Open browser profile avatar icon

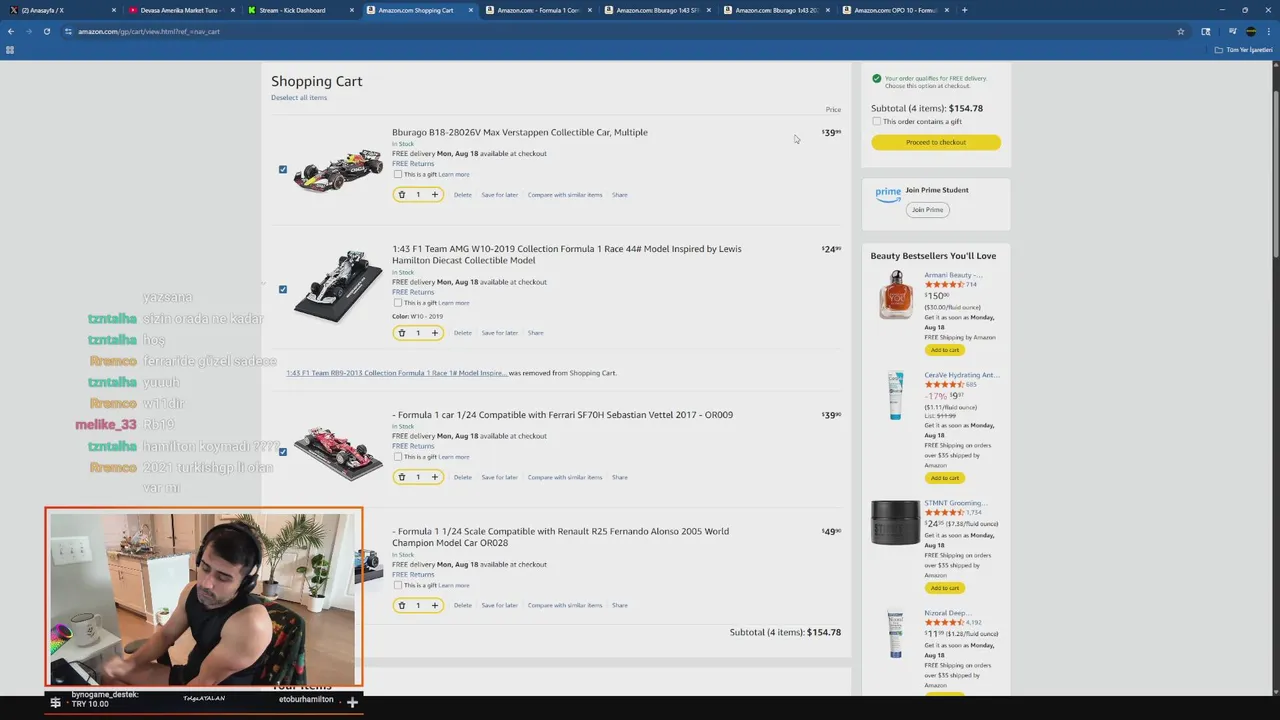pos(1251,31)
